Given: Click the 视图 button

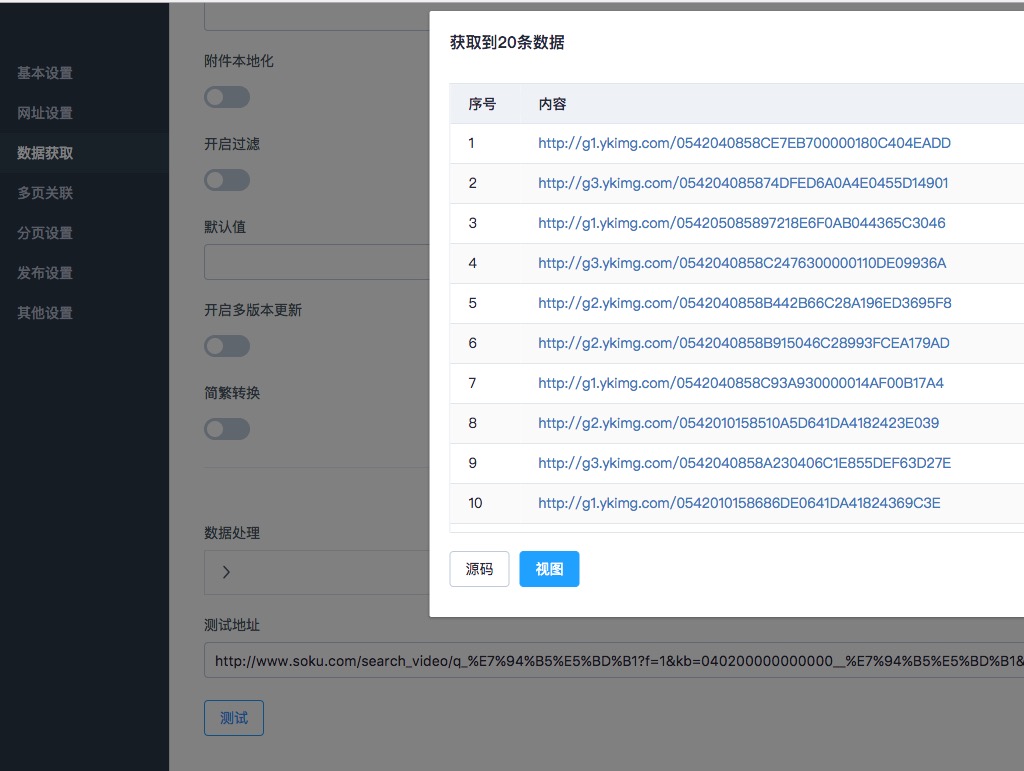Looking at the screenshot, I should pyautogui.click(x=549, y=569).
